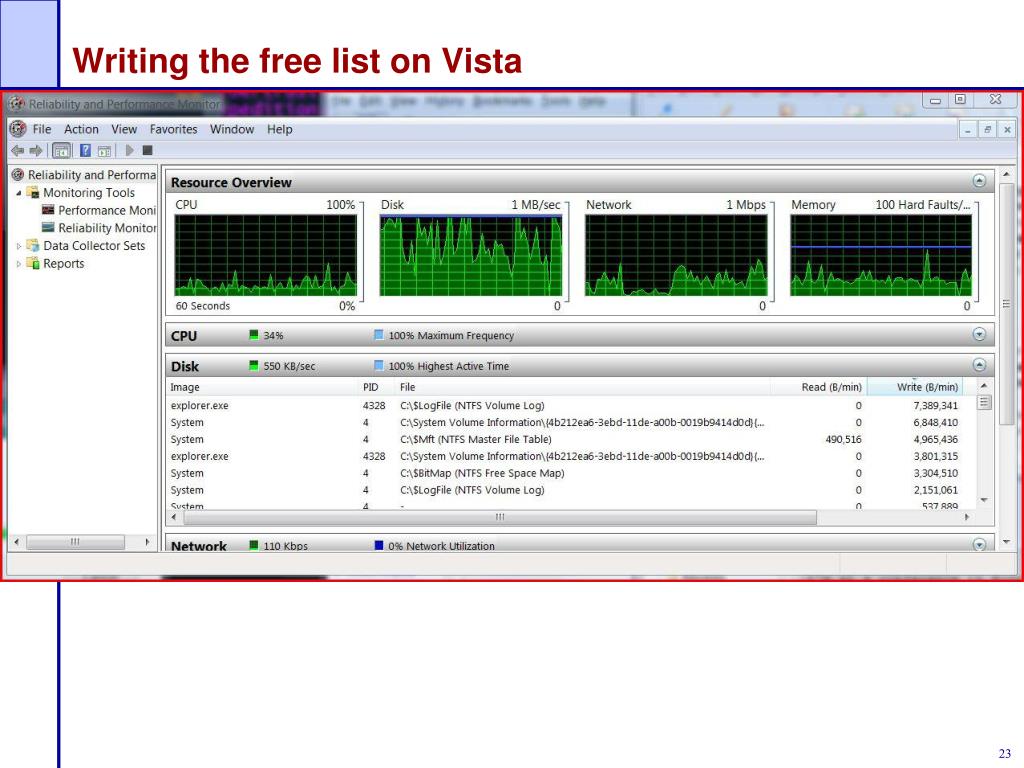Click the 3,801,315 write value
The width and height of the screenshot is (1024, 768).
tap(935, 456)
